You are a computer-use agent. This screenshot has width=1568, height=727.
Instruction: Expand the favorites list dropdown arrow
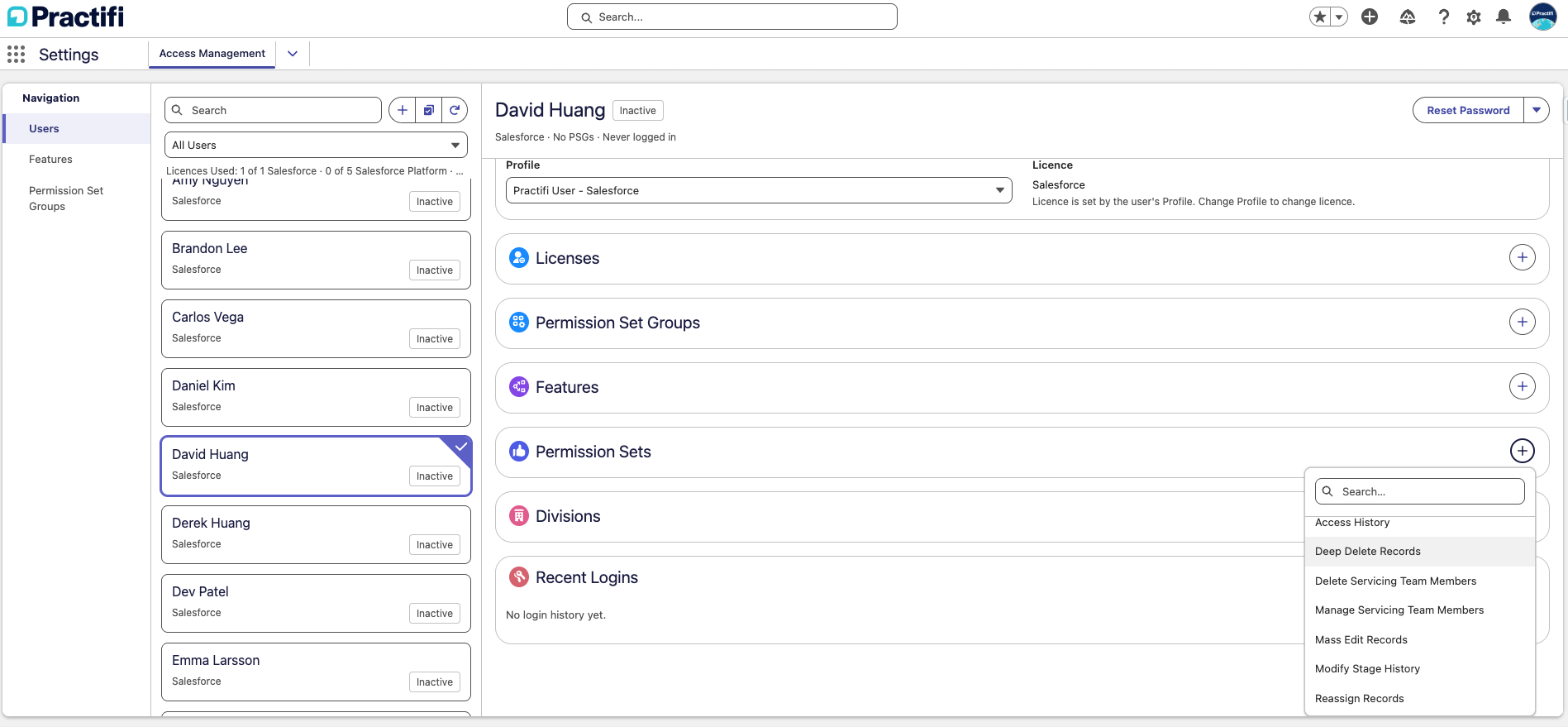click(x=1339, y=17)
